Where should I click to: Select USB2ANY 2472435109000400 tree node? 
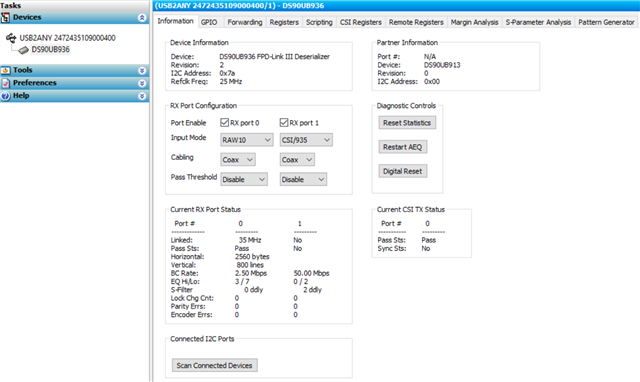coord(67,38)
